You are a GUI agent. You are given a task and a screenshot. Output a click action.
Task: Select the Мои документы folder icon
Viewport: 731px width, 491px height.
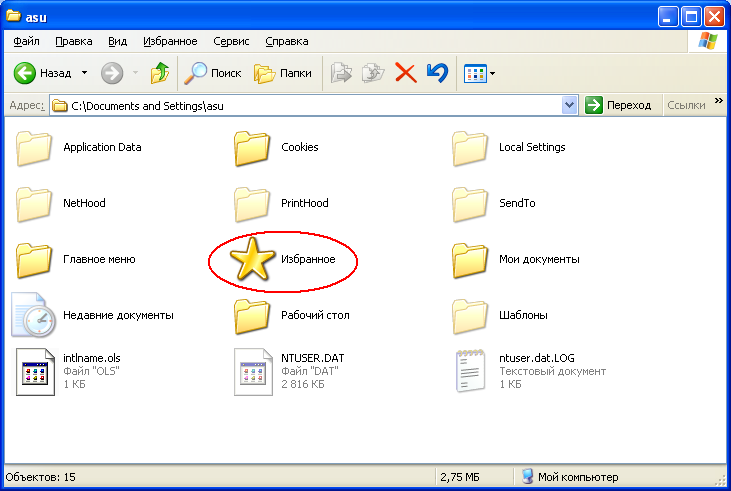(x=469, y=260)
